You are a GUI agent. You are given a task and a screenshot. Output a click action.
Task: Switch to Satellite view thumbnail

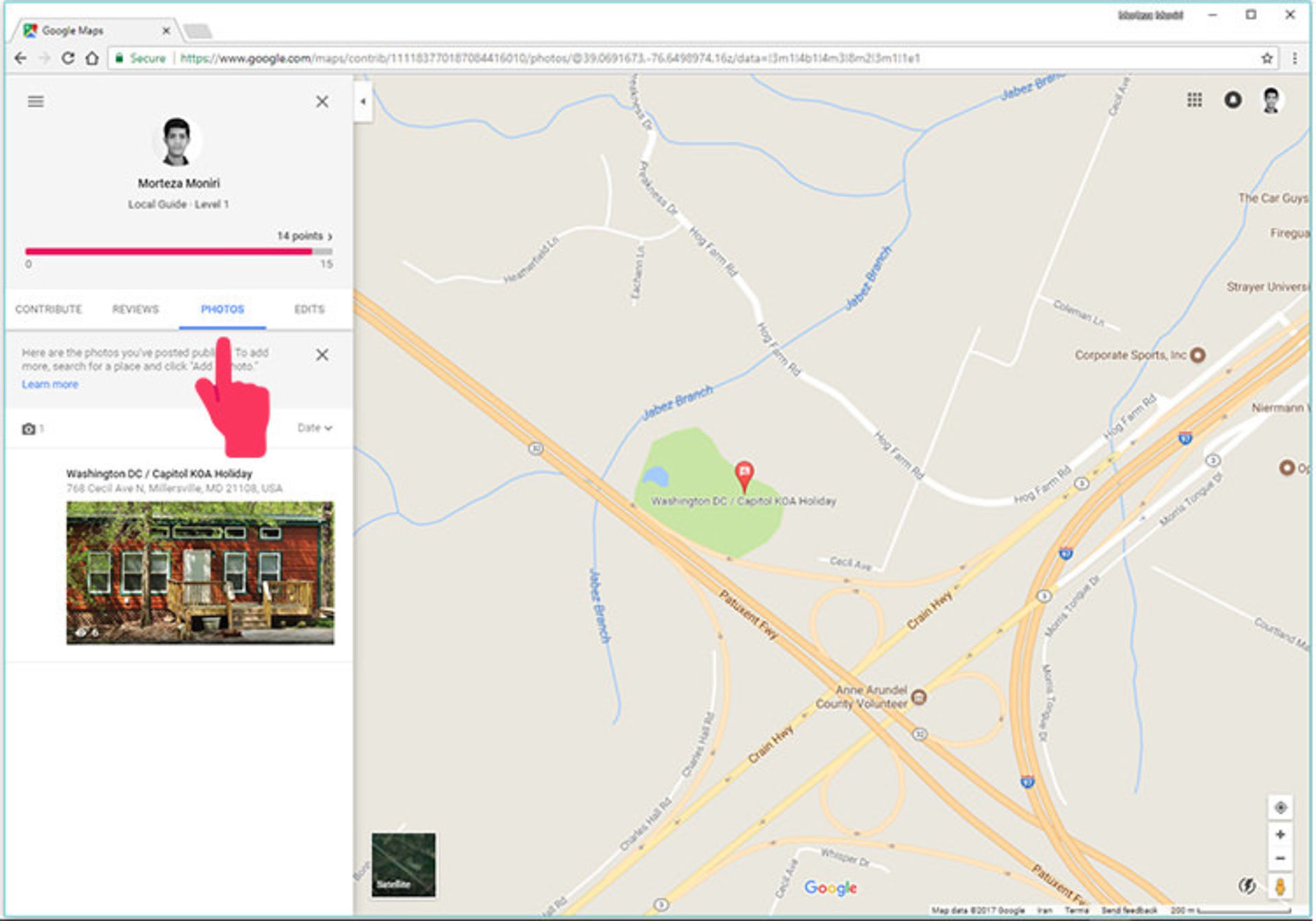click(x=403, y=864)
